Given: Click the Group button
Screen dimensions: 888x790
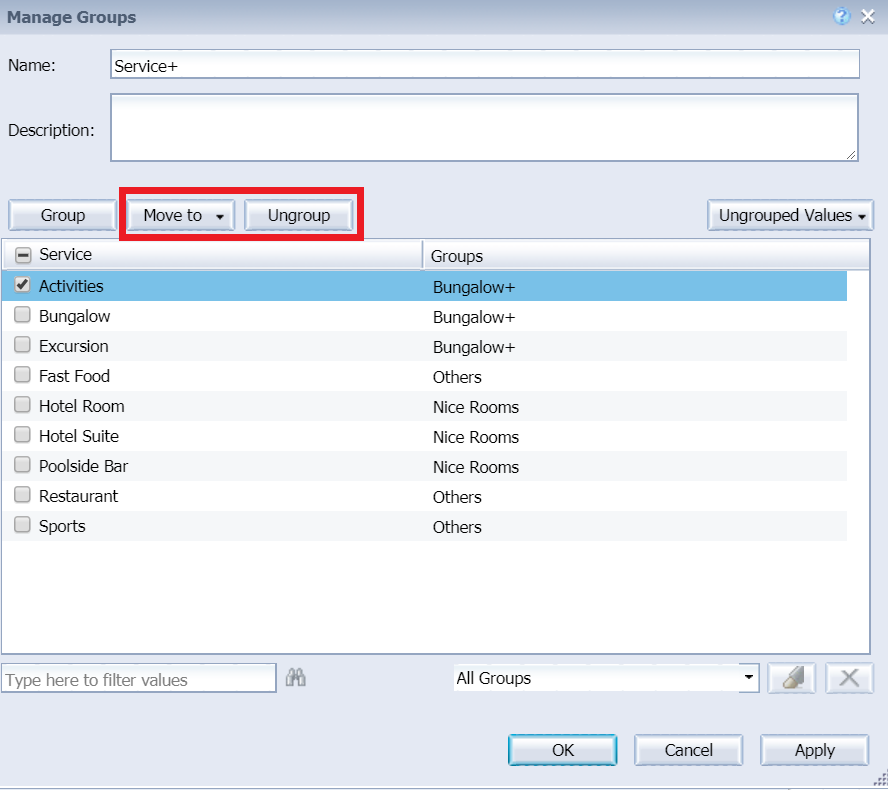Looking at the screenshot, I should [63, 215].
